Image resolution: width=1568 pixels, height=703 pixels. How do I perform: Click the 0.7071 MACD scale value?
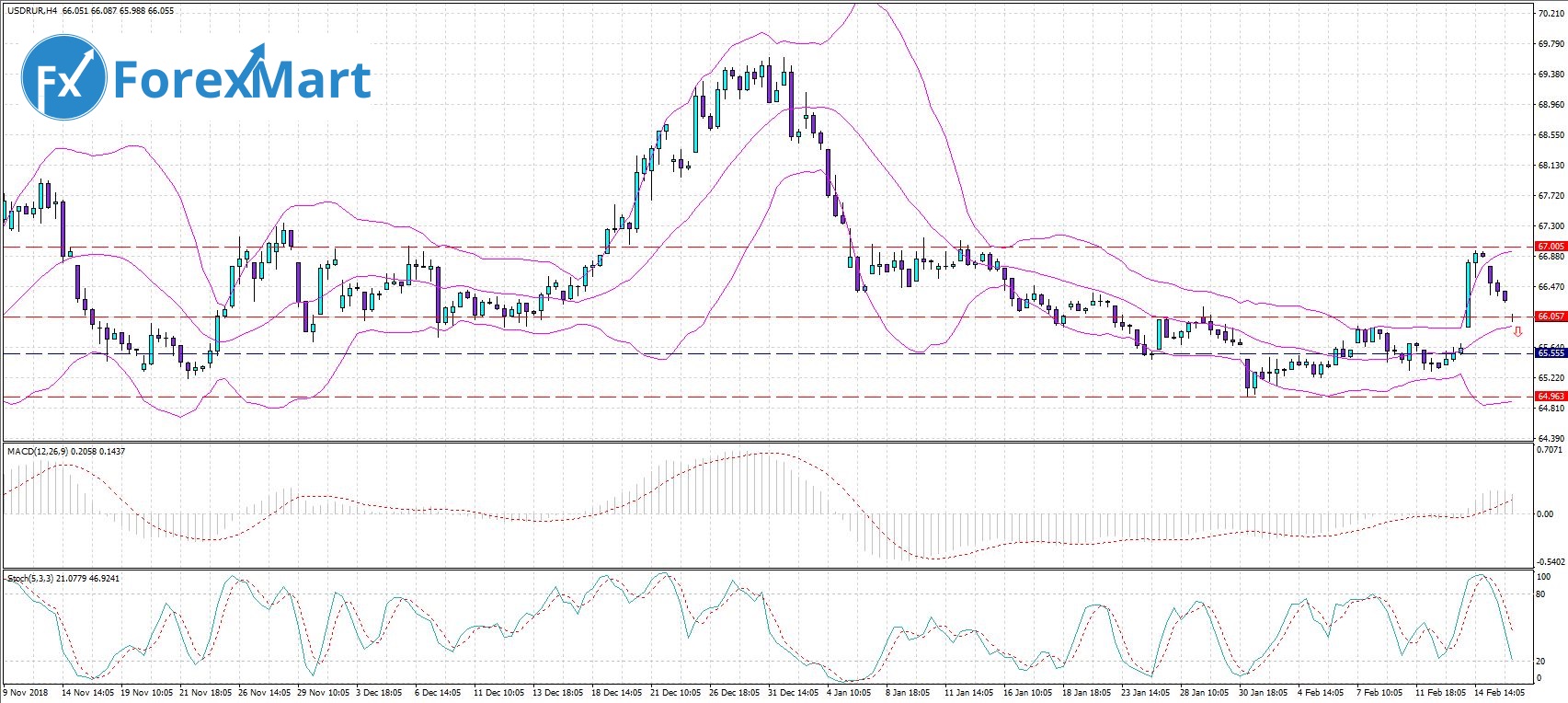point(1551,450)
